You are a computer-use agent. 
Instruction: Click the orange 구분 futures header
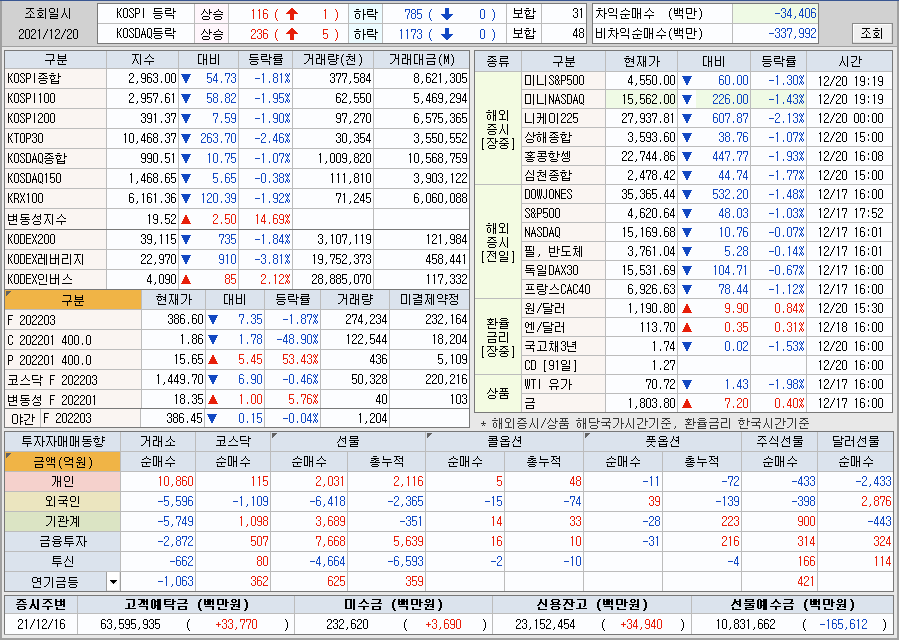73,300
